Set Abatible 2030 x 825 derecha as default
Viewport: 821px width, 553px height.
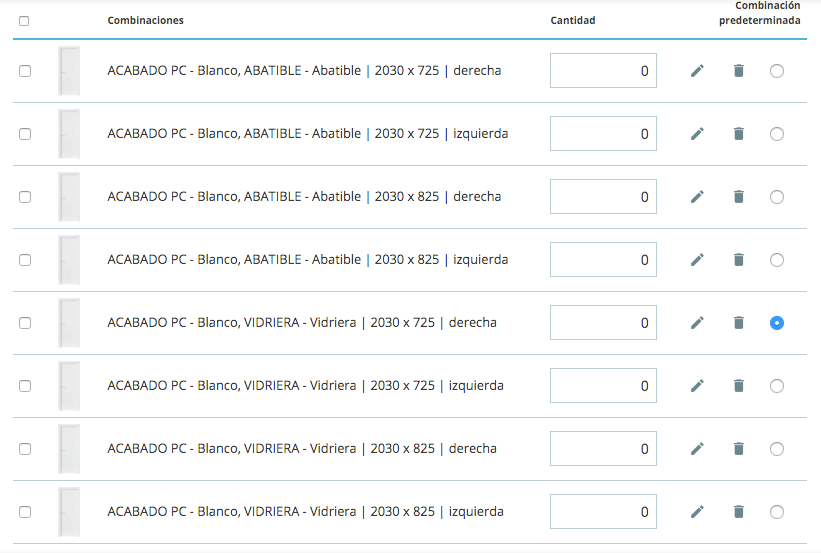(777, 197)
